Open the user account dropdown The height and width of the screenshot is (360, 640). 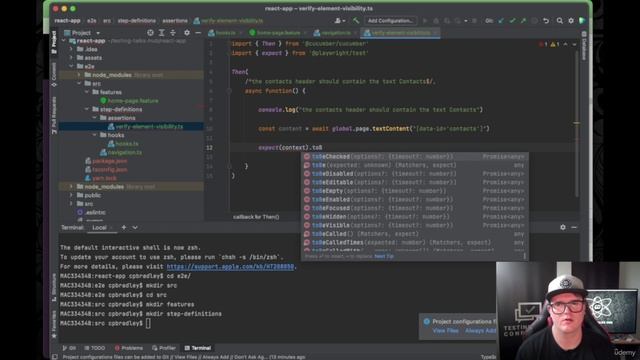point(340,20)
